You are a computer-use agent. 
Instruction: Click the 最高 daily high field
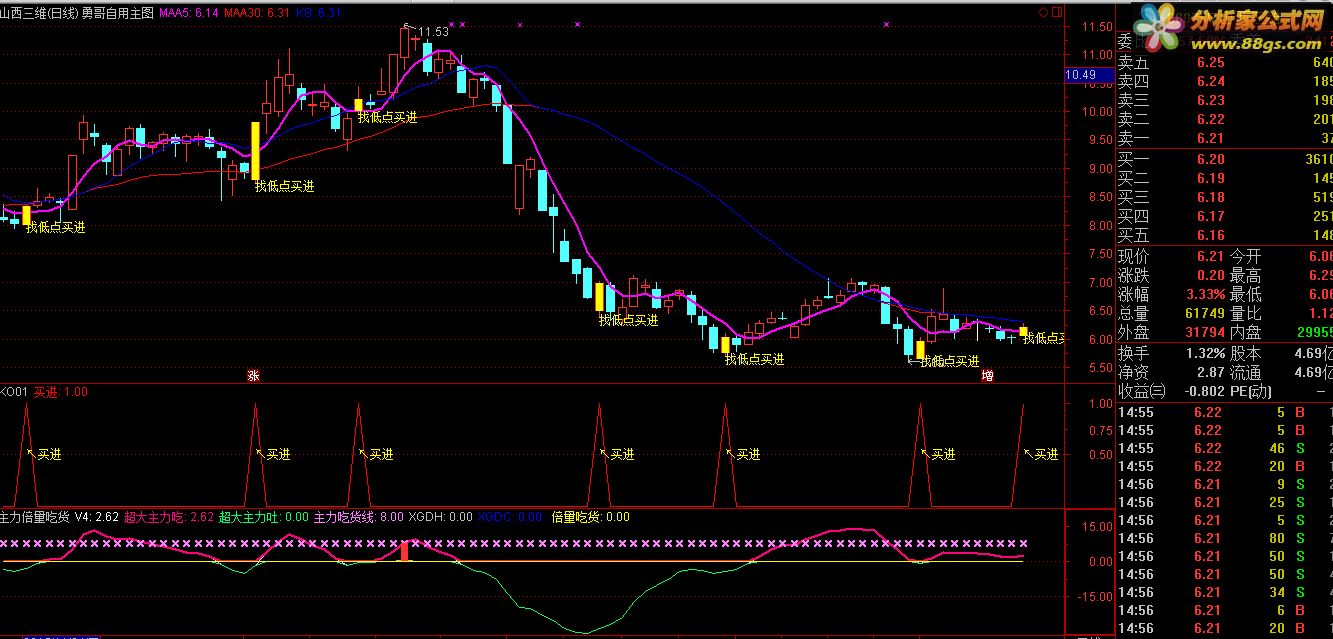[1280, 275]
